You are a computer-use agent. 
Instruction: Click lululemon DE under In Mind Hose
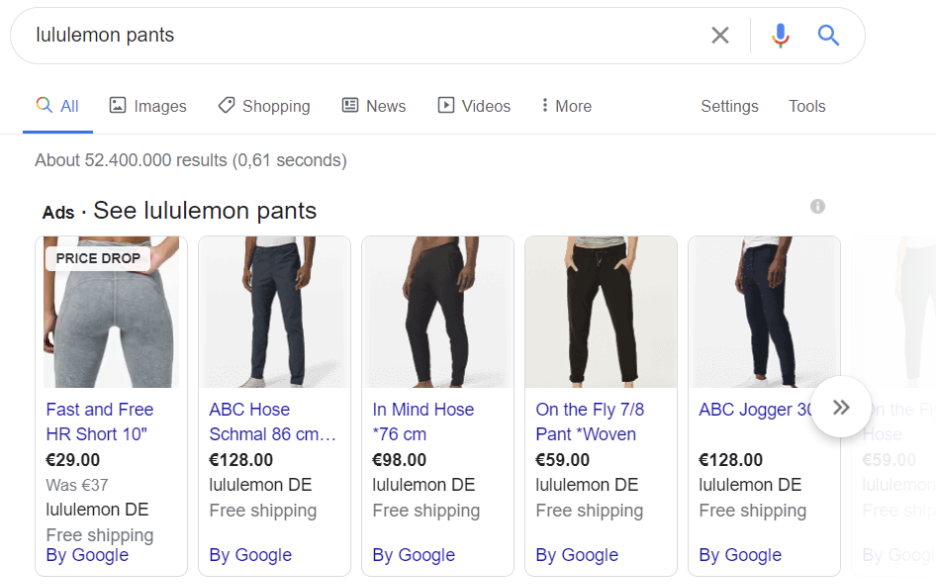[424, 485]
